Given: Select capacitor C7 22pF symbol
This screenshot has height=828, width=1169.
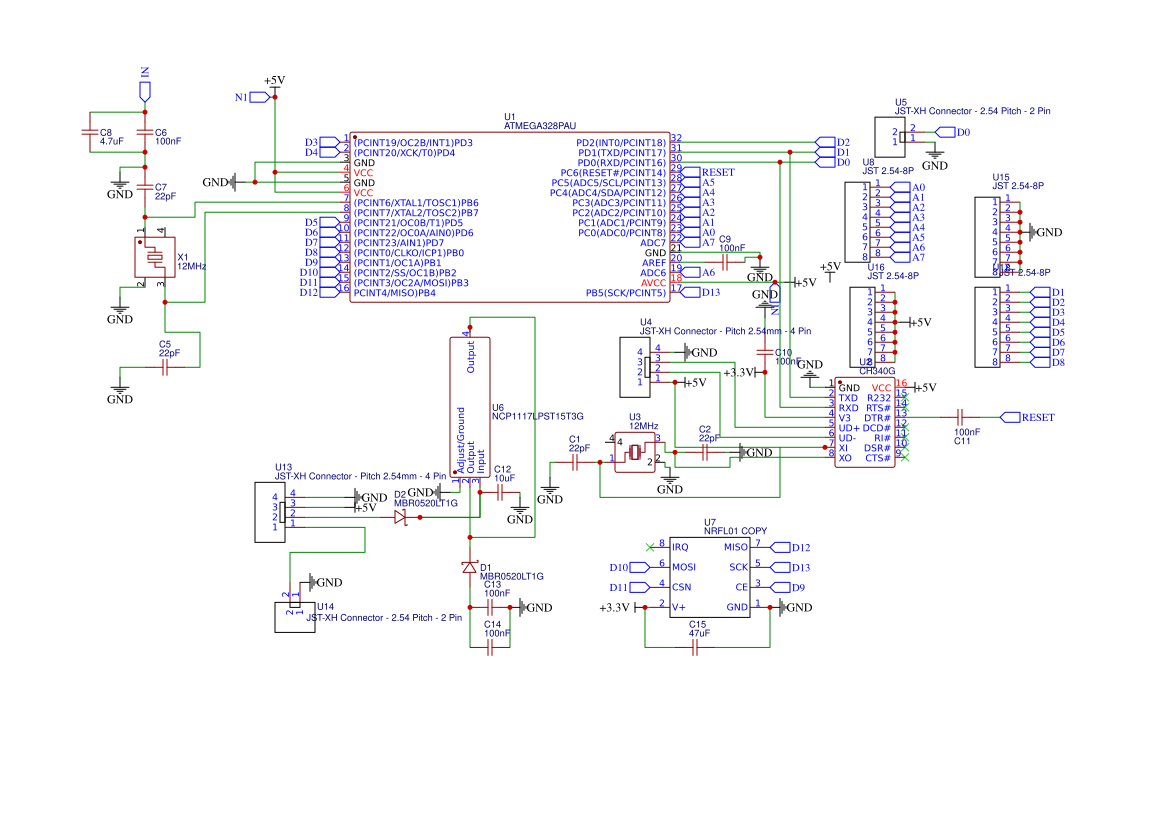Looking at the screenshot, I should pyautogui.click(x=145, y=187).
